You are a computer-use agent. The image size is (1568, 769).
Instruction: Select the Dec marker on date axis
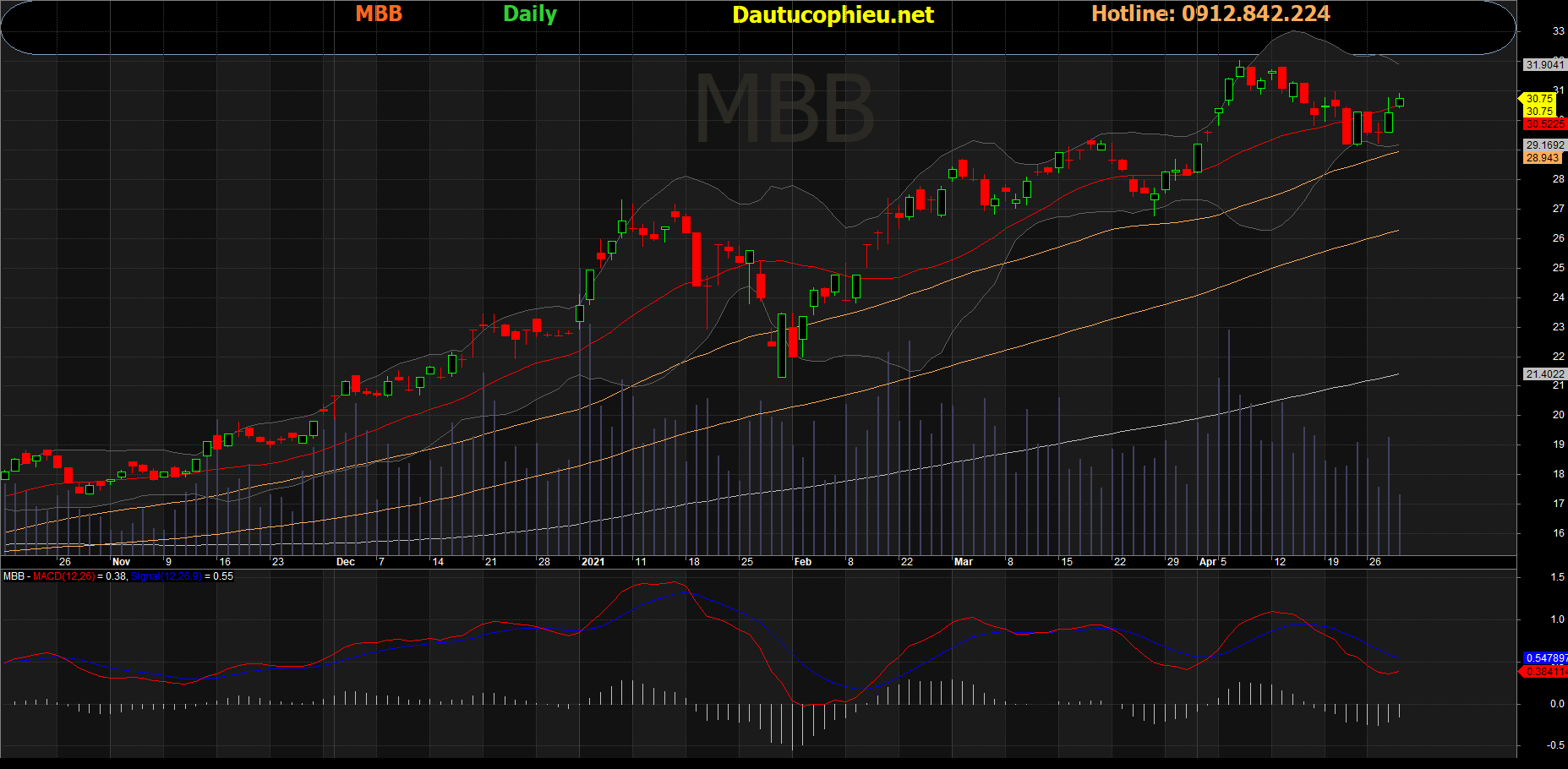(x=345, y=562)
